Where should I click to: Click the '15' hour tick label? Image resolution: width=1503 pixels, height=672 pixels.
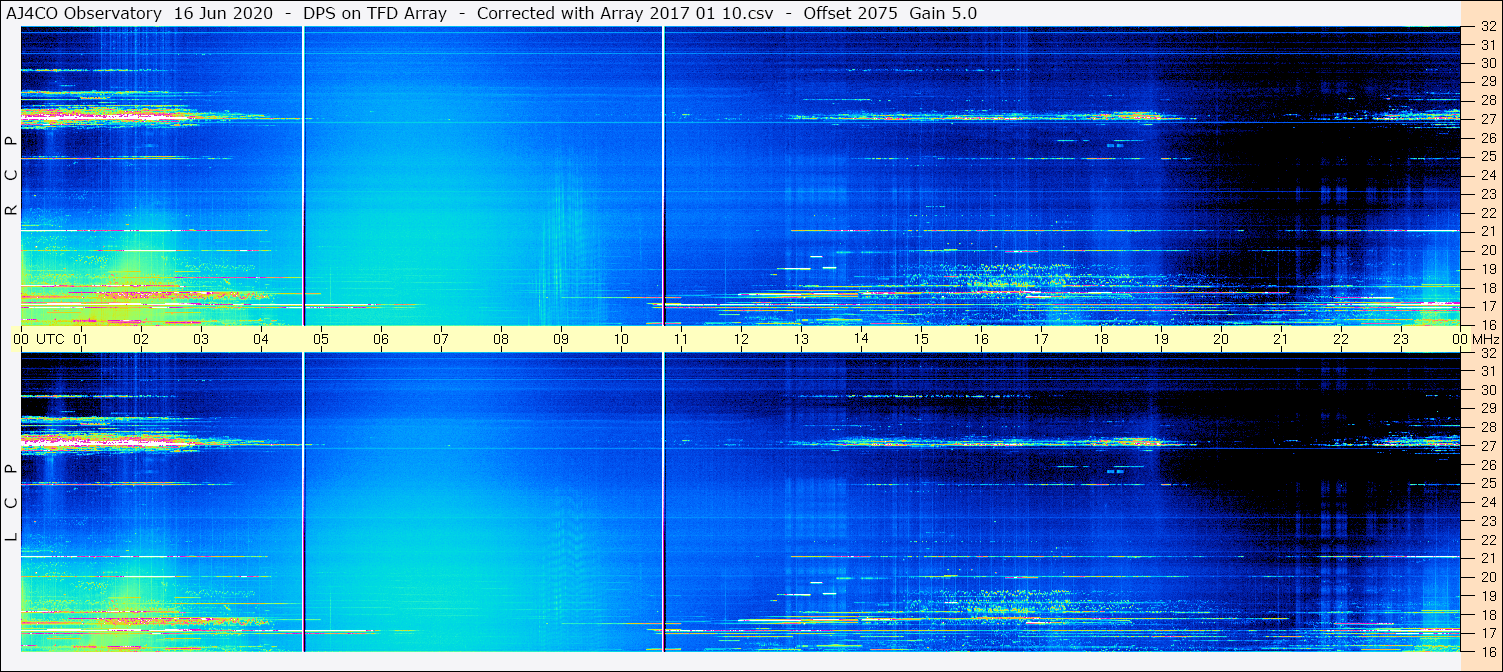(921, 339)
